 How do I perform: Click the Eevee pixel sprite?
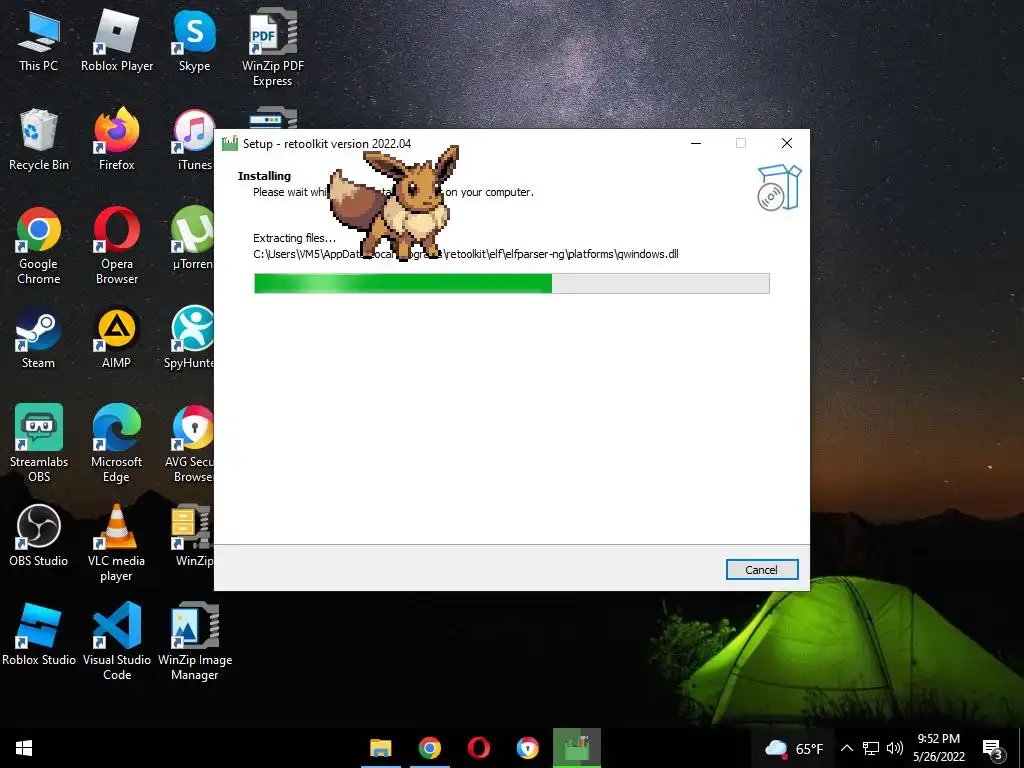394,202
